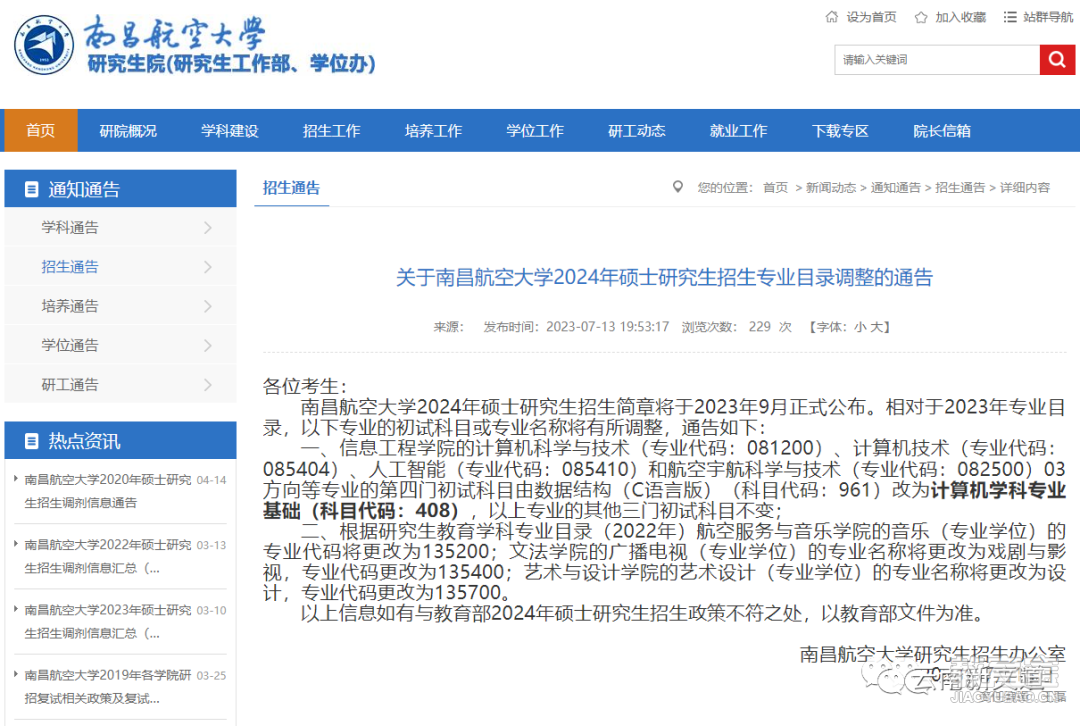Open the 就业工作 menu
Viewport: 1080px width, 726px height.
coord(738,131)
